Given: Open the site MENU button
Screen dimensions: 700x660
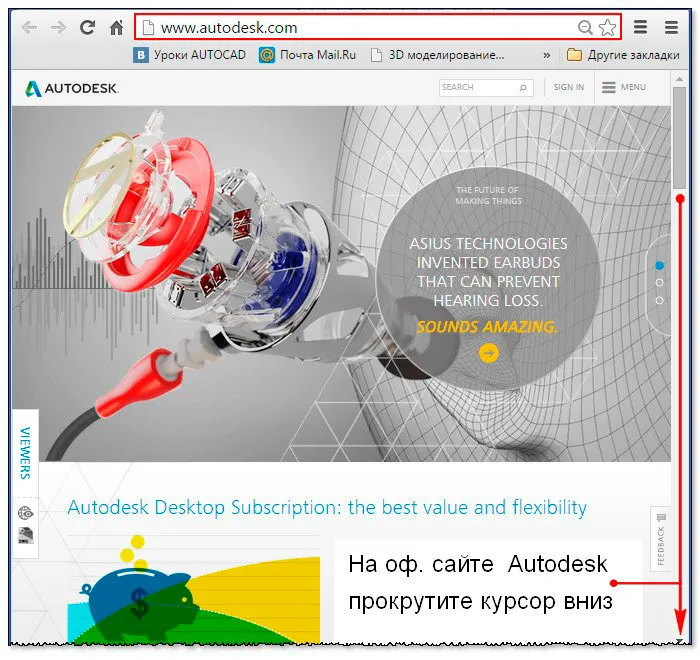Looking at the screenshot, I should coord(624,87).
